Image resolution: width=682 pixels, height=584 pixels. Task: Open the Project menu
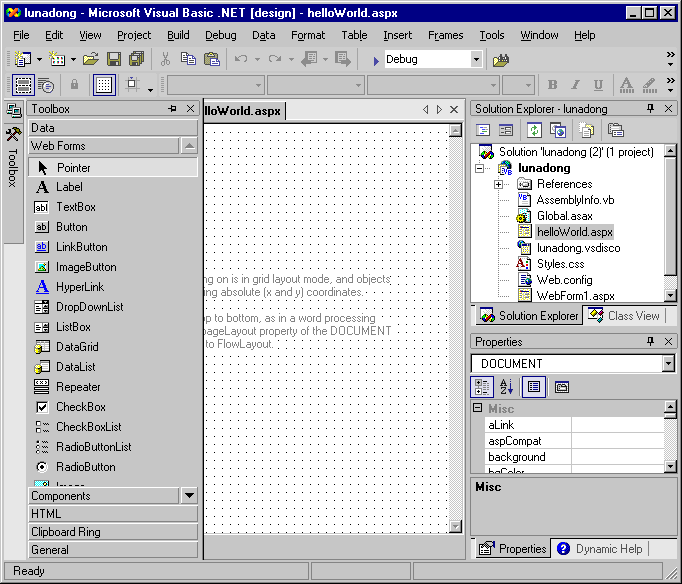(134, 35)
